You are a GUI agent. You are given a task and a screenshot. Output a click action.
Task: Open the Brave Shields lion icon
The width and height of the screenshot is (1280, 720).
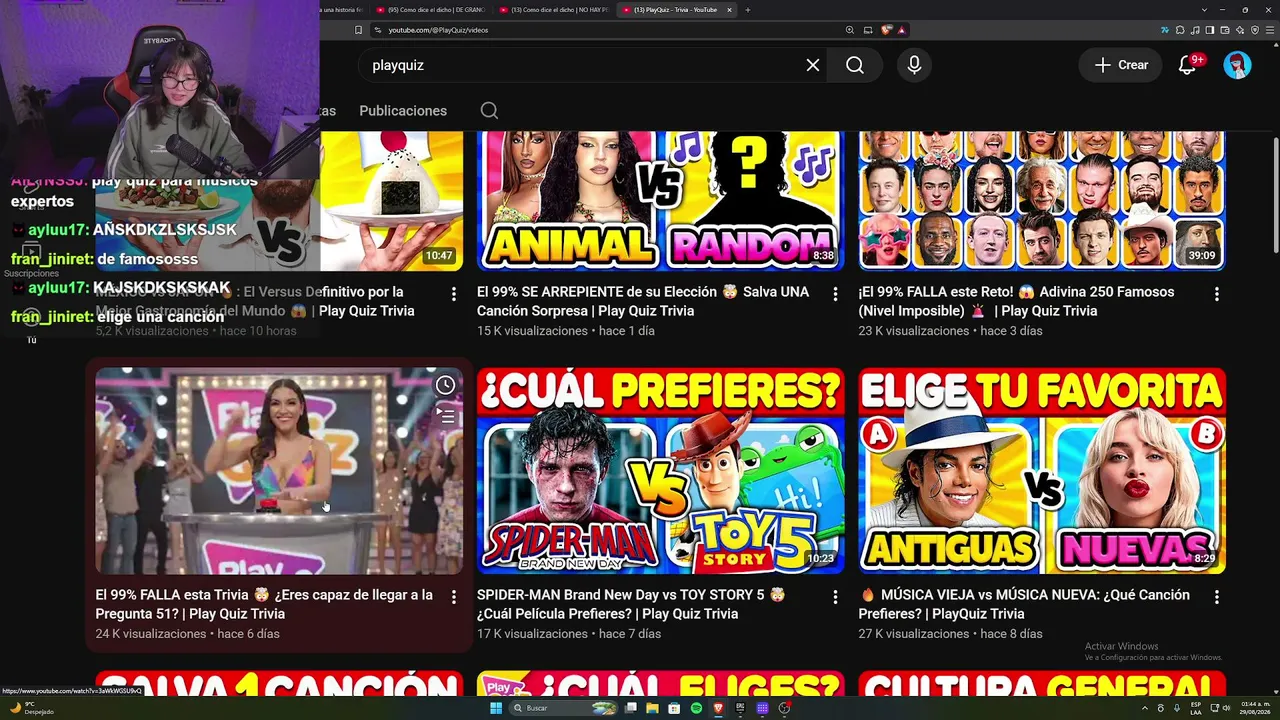pos(886,30)
